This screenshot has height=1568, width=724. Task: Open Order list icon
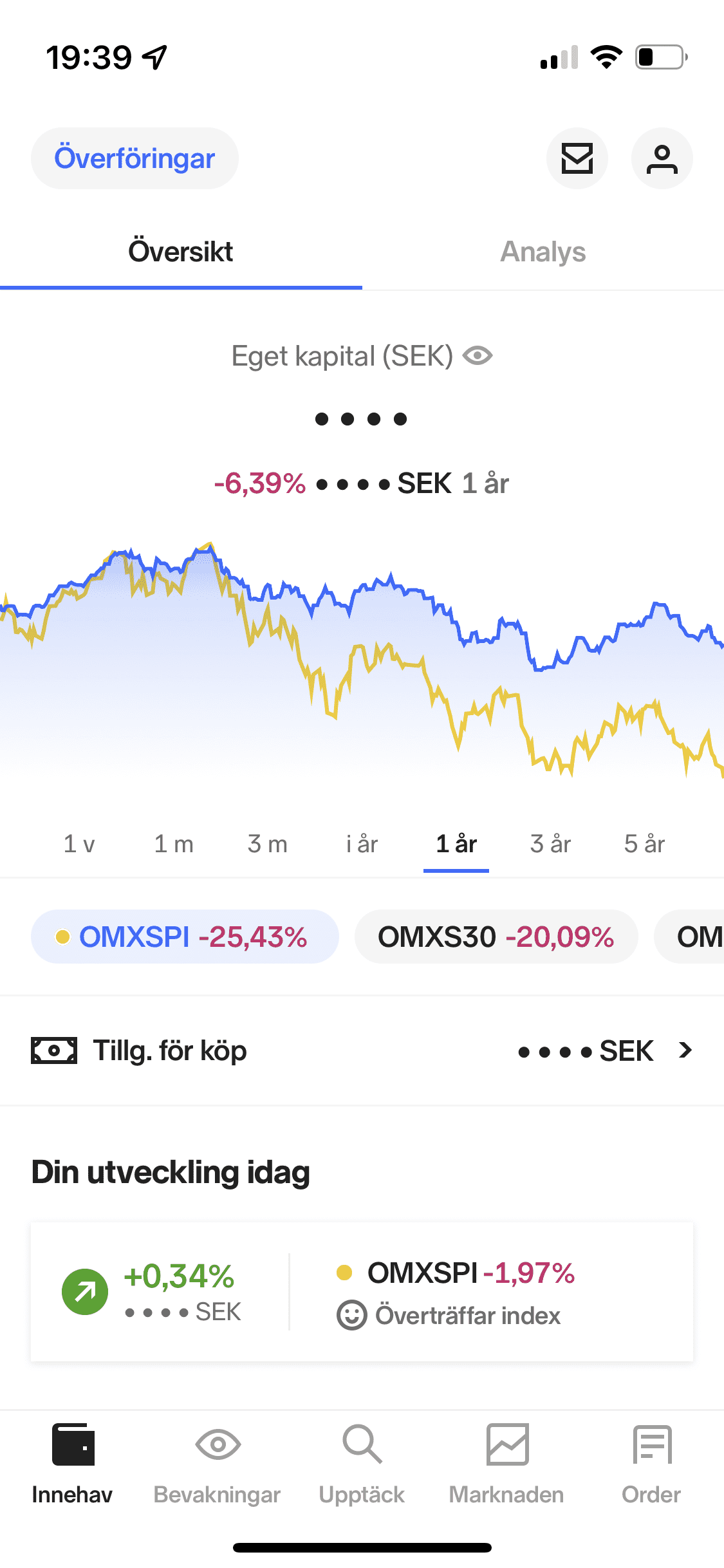point(652,1444)
